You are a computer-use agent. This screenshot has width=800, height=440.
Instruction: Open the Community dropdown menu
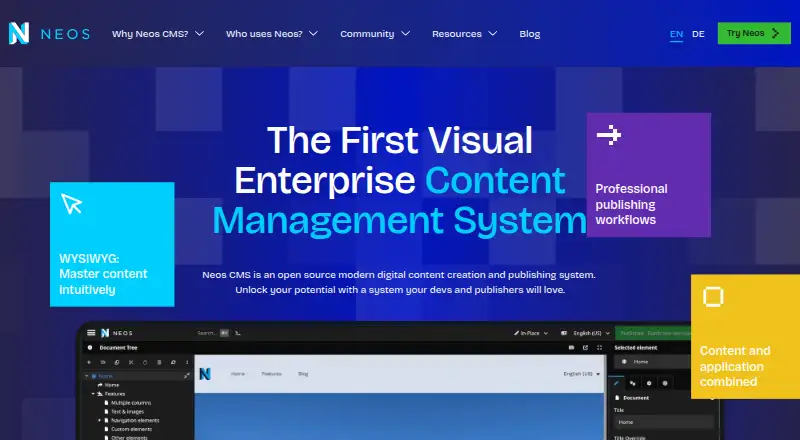(x=375, y=34)
